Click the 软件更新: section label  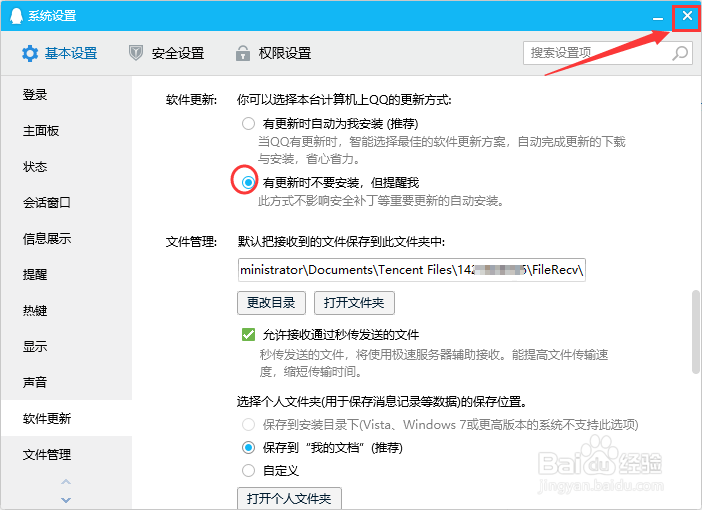(x=191, y=99)
